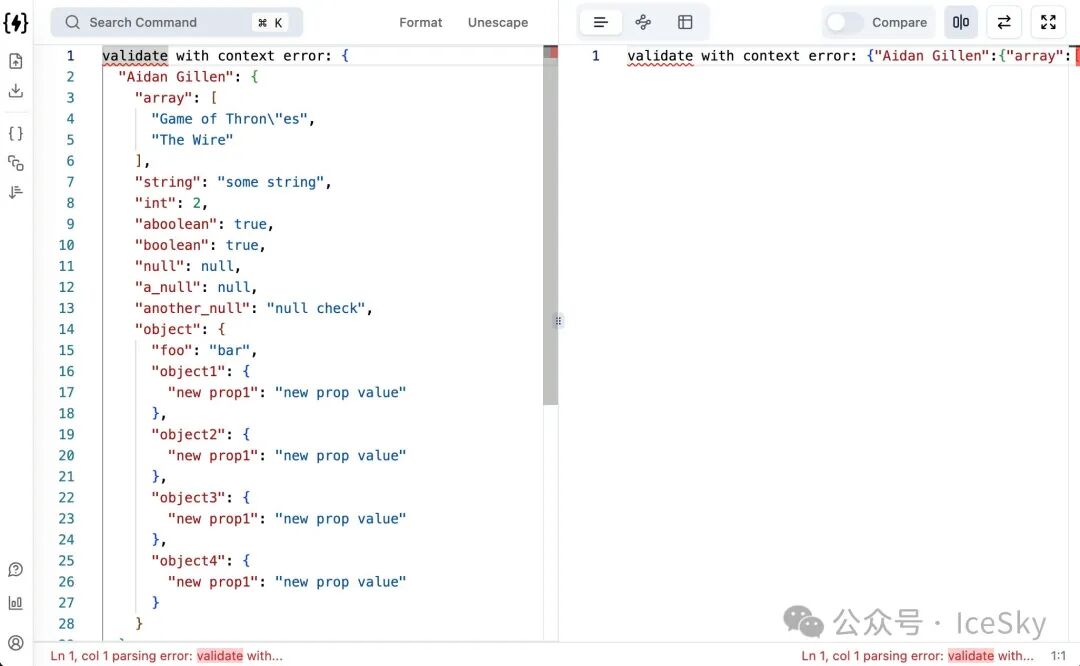Switch to text view mode

click(x=601, y=22)
